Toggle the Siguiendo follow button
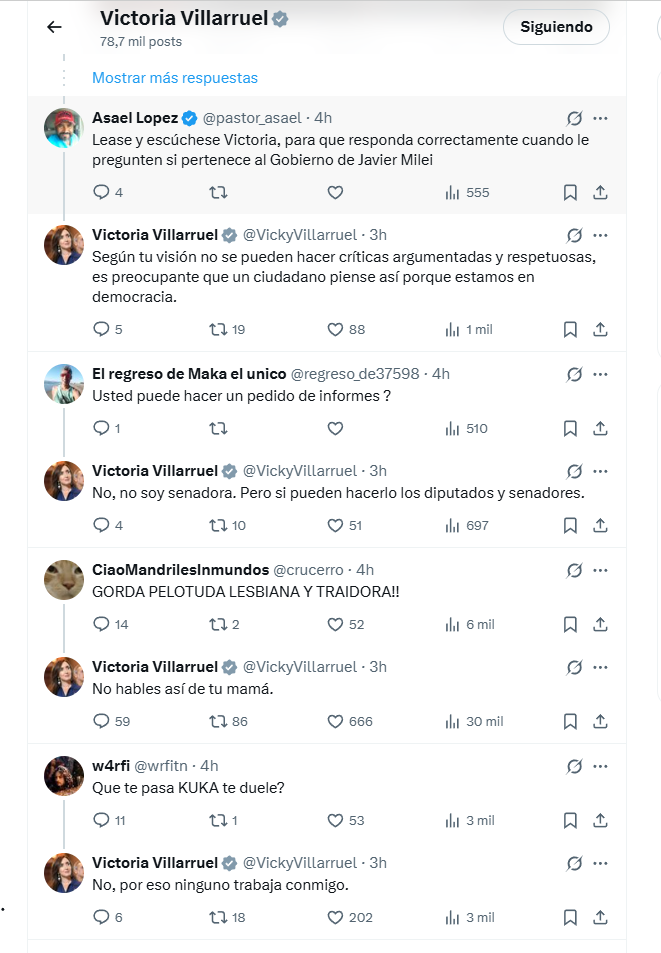 tap(556, 27)
